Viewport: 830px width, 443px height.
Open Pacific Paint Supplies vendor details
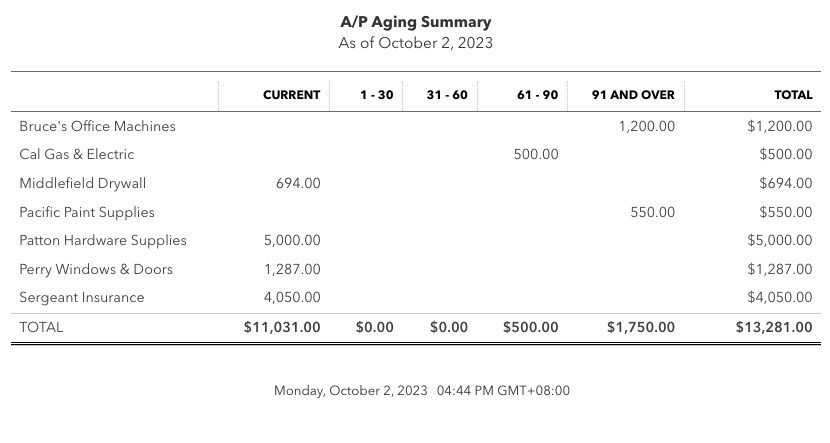87,212
